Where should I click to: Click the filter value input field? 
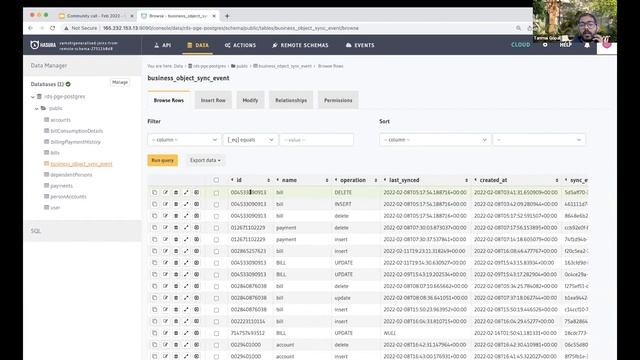[316, 140]
